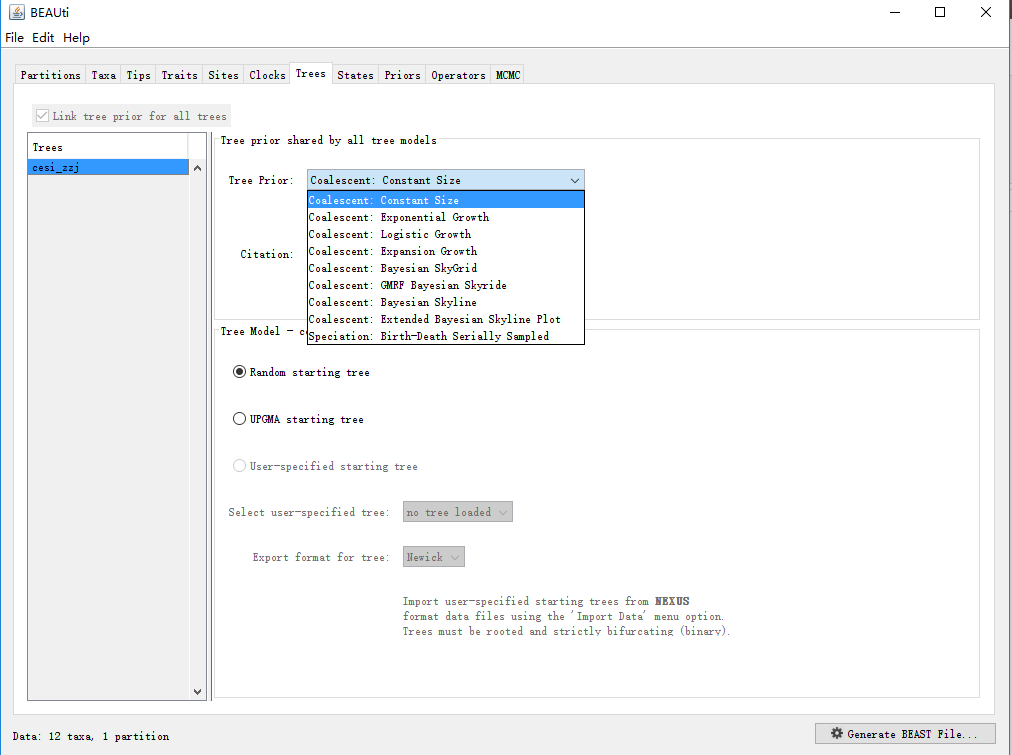The height and width of the screenshot is (755, 1012).
Task: Switch to the Taxa tab
Action: (x=103, y=75)
